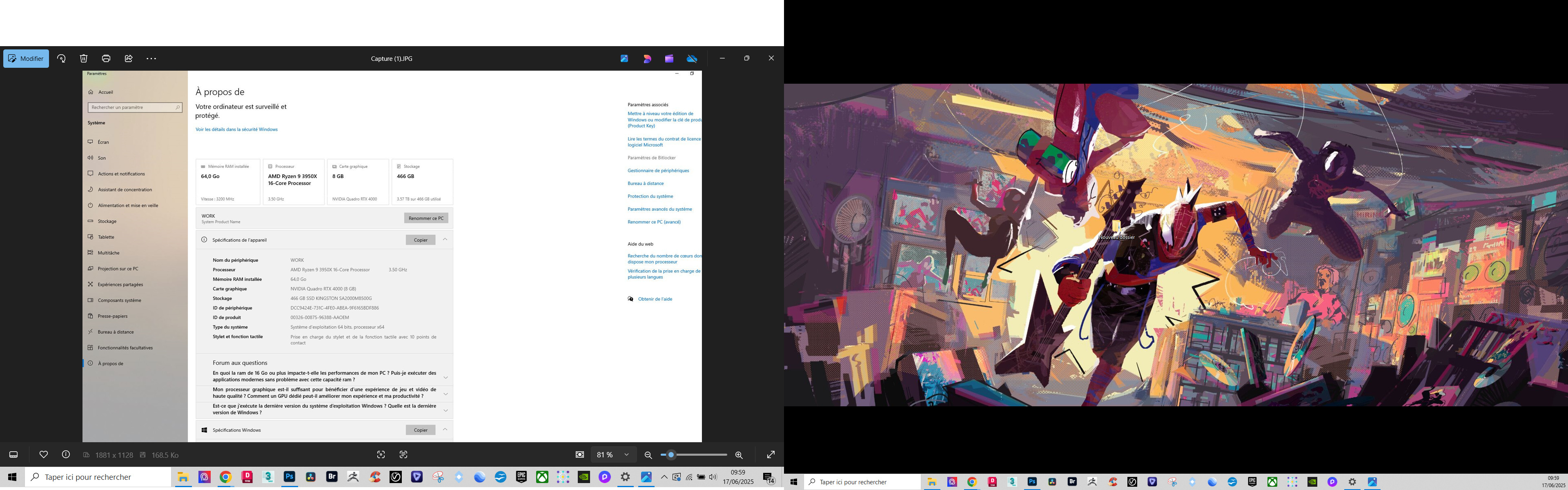Start visual search scan icon
Screen dimensions: 1568x490
pos(381,455)
